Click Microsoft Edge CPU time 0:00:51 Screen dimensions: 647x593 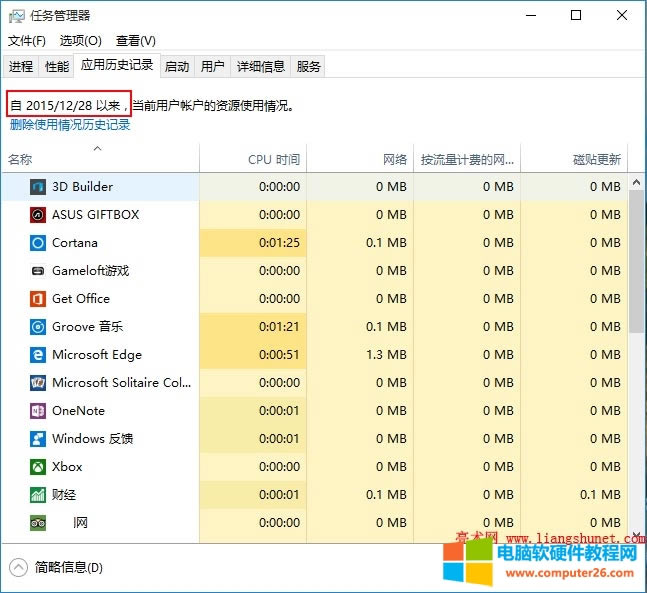[279, 355]
